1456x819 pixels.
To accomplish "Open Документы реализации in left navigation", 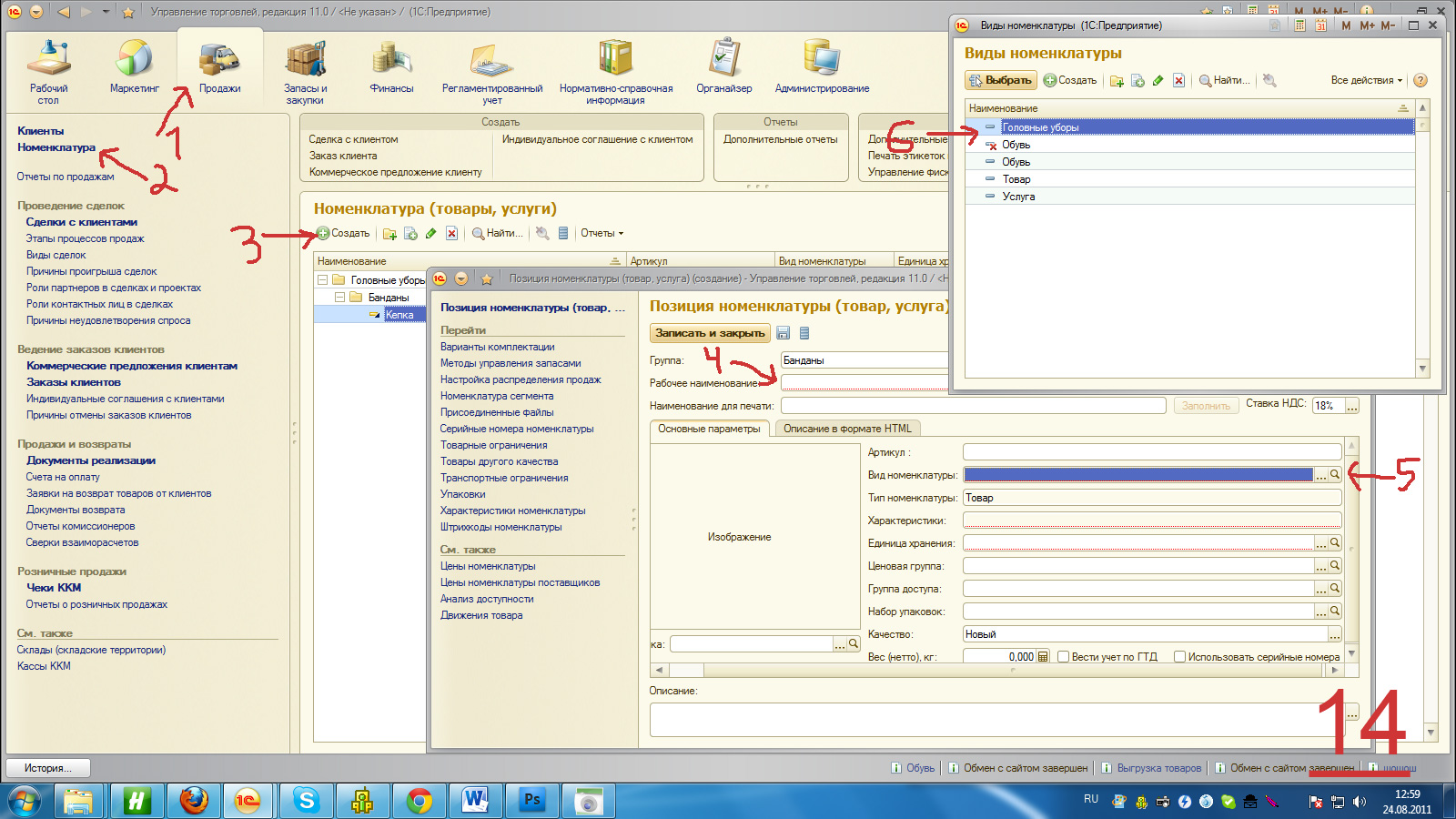I will (x=91, y=460).
